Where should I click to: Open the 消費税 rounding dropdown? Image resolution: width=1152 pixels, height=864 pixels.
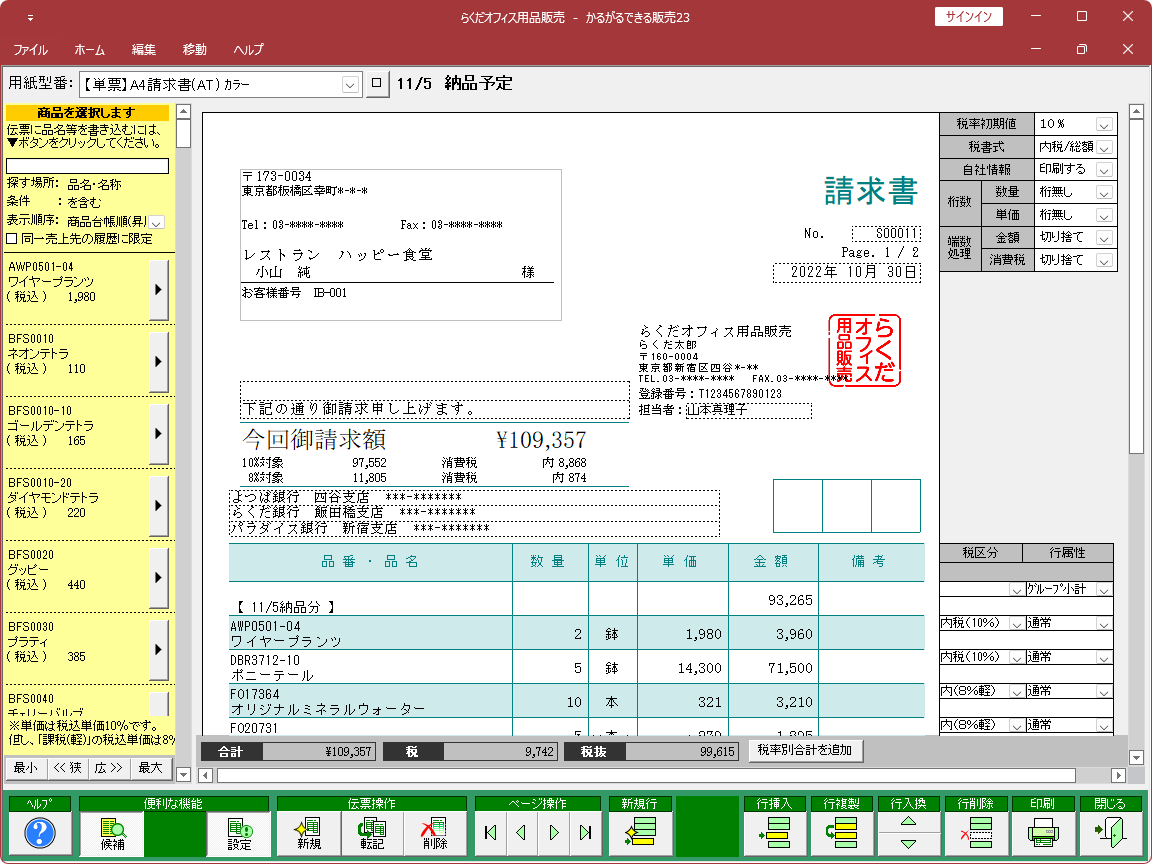(x=1104, y=260)
